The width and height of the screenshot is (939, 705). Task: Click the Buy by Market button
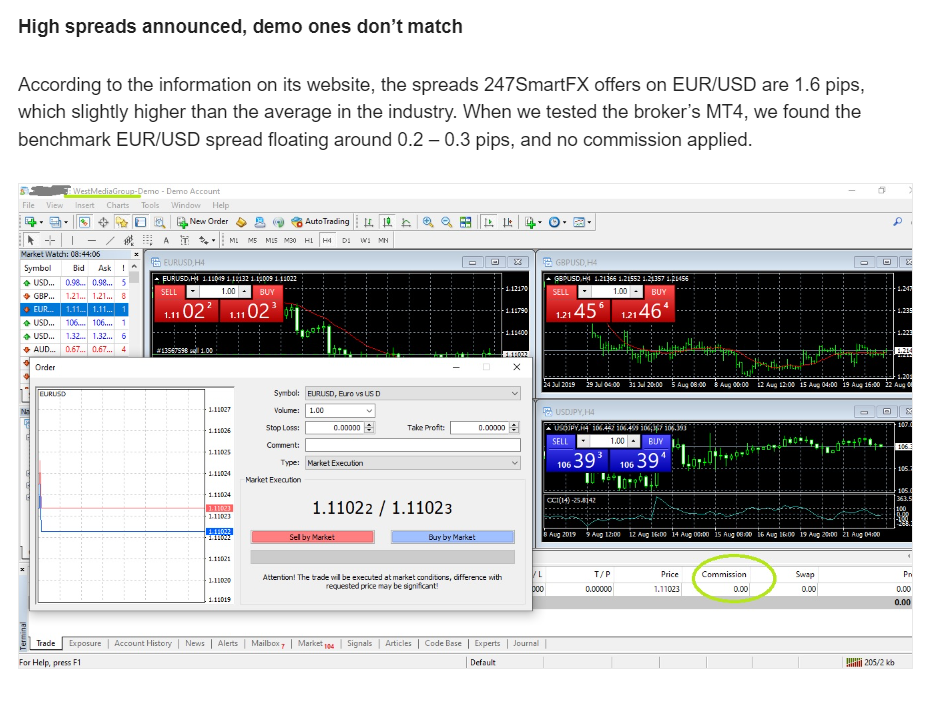[x=452, y=537]
